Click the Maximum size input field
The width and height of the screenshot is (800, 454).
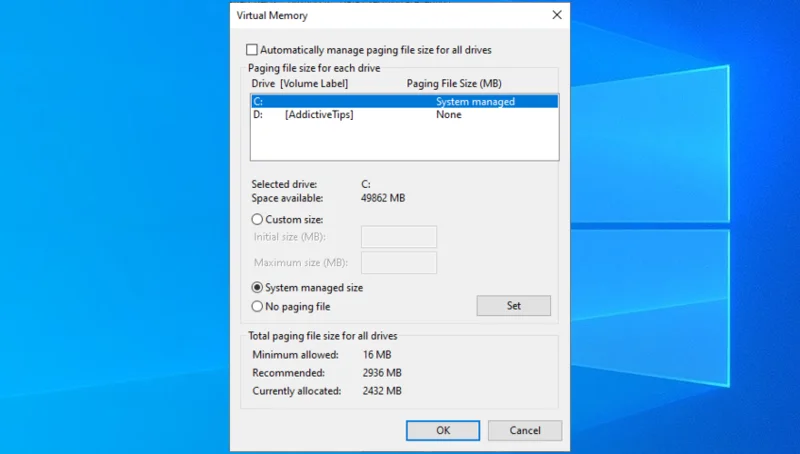tap(399, 263)
